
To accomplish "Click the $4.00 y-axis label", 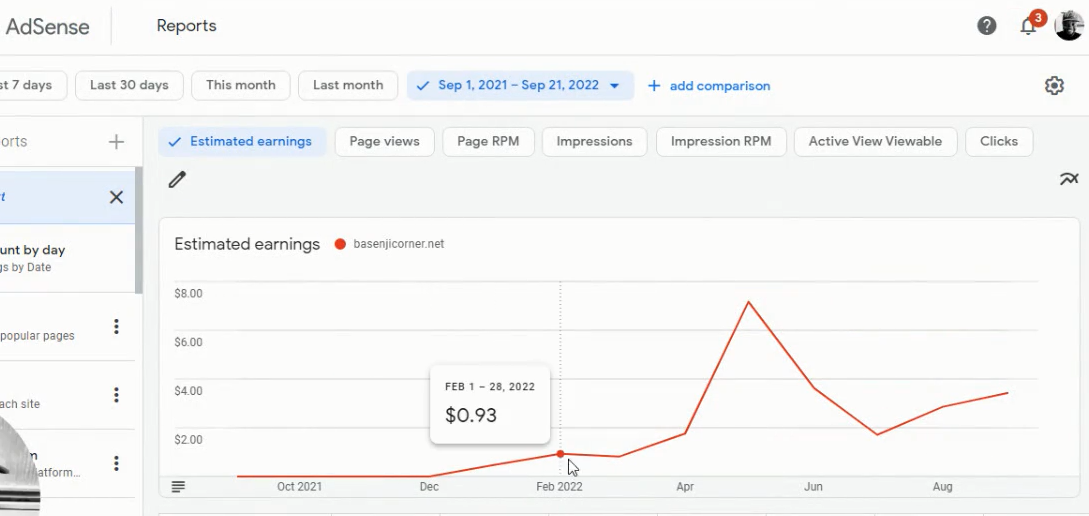I will 188,391.
